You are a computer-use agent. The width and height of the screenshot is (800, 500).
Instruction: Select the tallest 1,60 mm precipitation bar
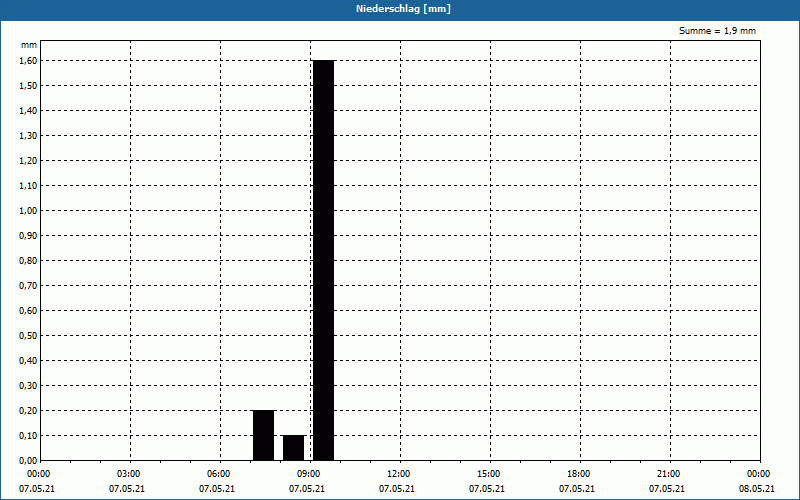[323, 260]
